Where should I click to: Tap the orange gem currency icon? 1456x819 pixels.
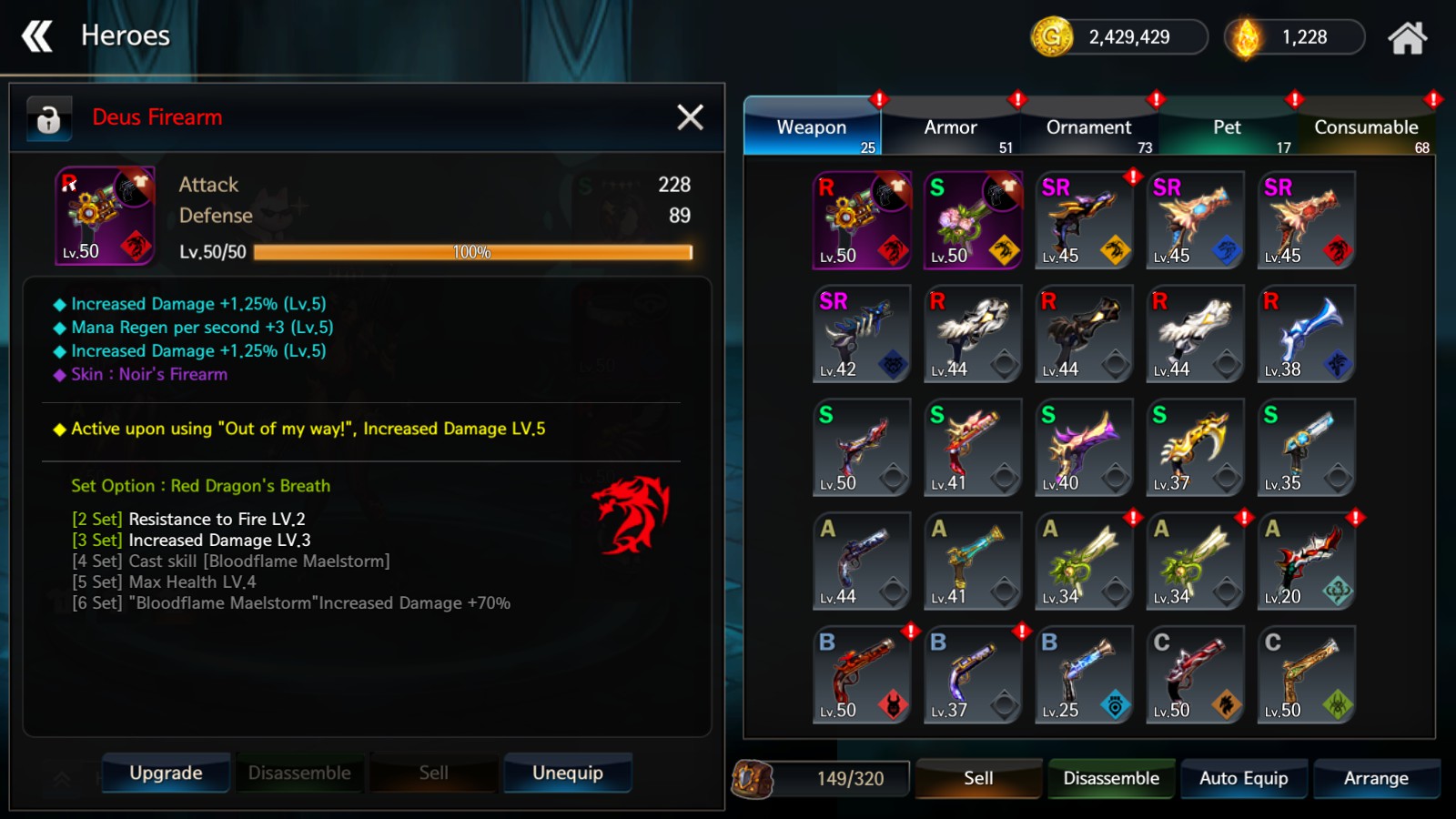click(x=1245, y=37)
